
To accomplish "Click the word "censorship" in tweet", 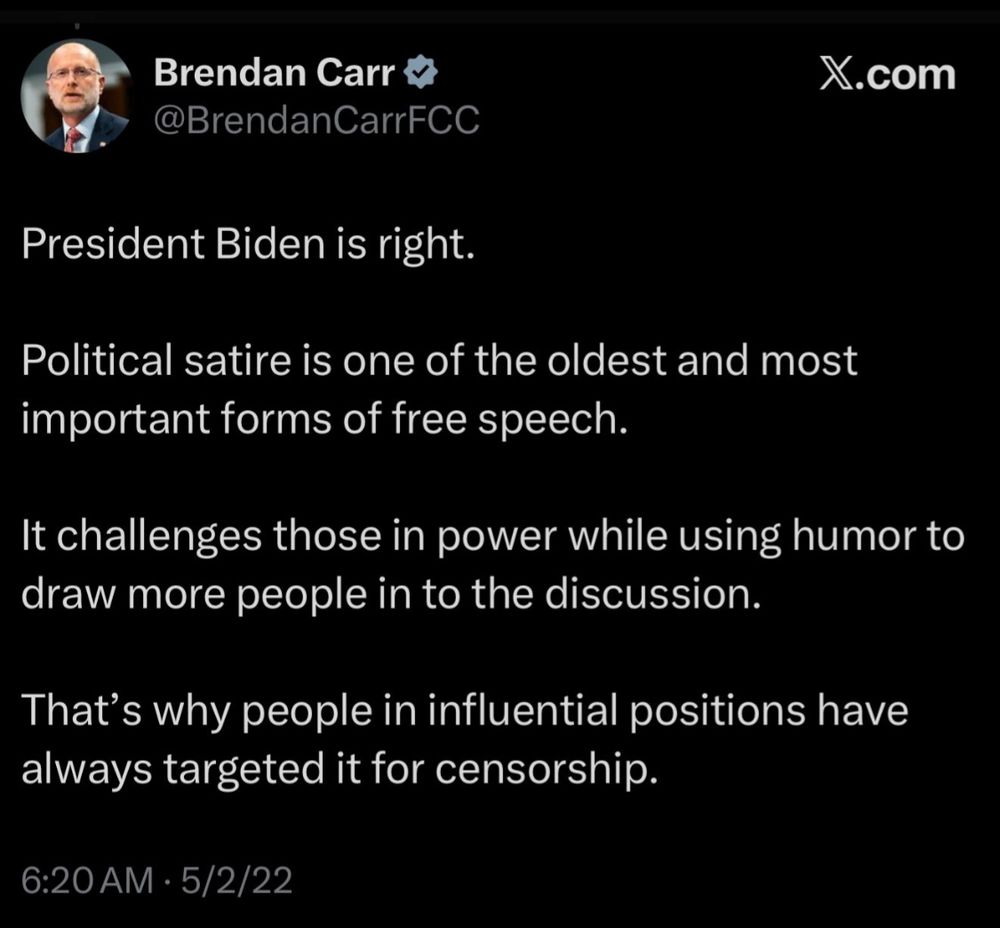I will click(x=547, y=769).
